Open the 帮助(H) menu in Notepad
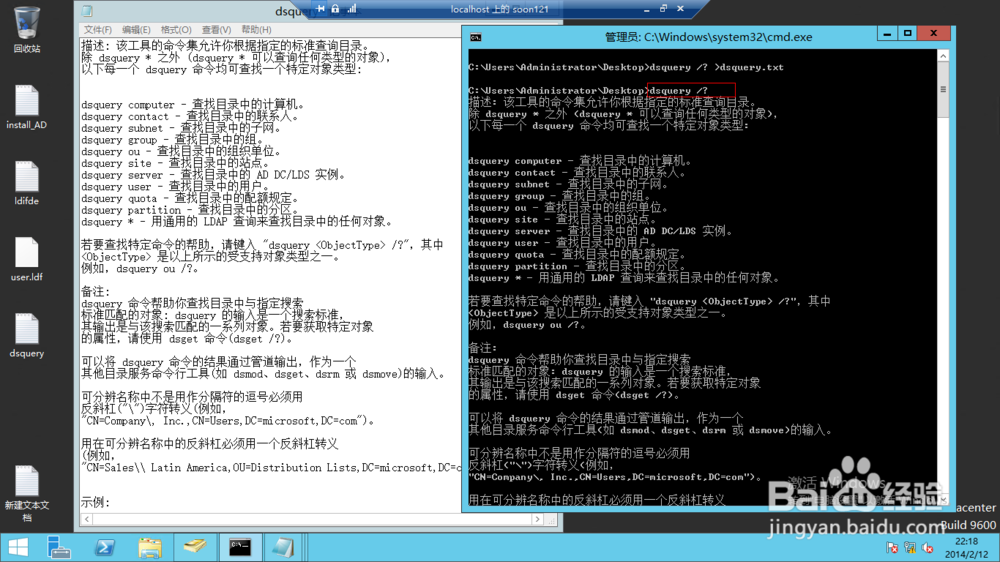 click(x=256, y=30)
